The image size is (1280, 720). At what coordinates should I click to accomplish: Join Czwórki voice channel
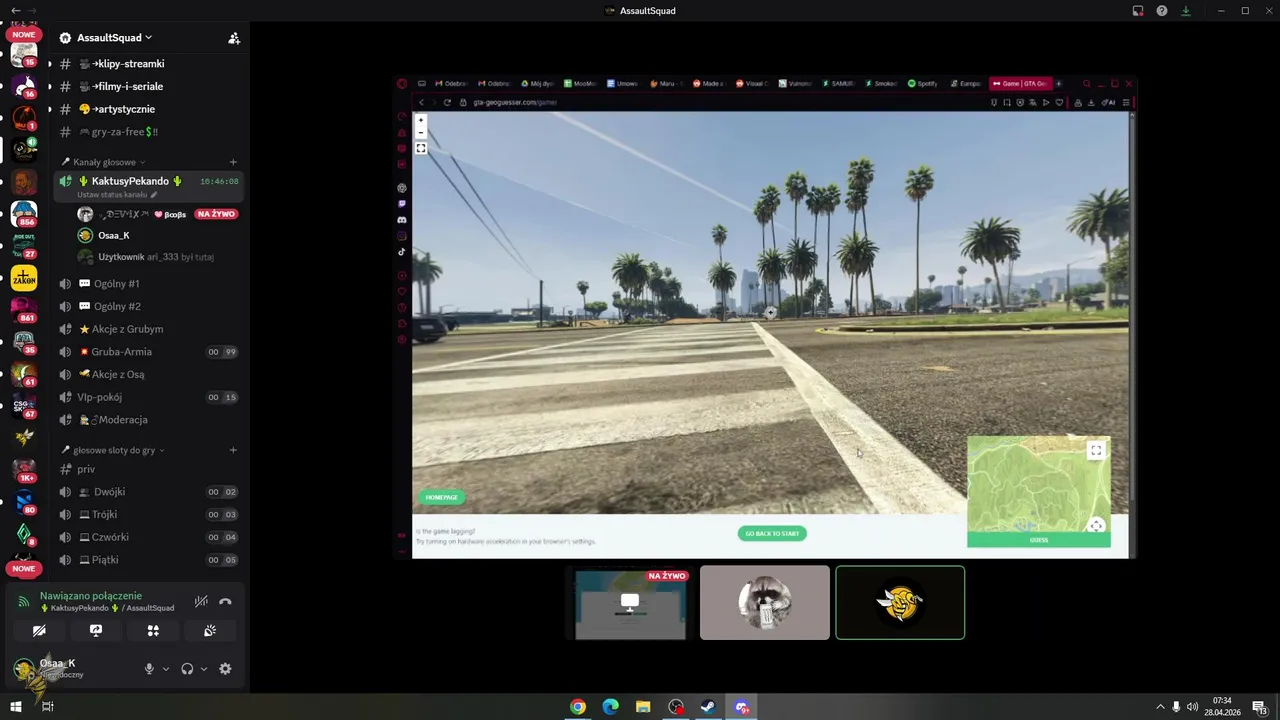pyautogui.click(x=148, y=537)
